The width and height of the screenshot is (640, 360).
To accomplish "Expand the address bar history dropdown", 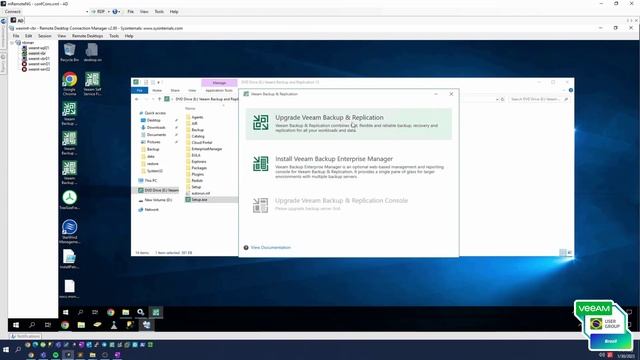I will (x=497, y=99).
